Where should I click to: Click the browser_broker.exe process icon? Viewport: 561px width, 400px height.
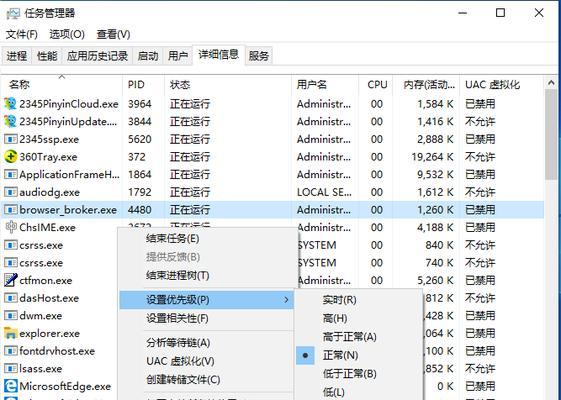(10, 210)
